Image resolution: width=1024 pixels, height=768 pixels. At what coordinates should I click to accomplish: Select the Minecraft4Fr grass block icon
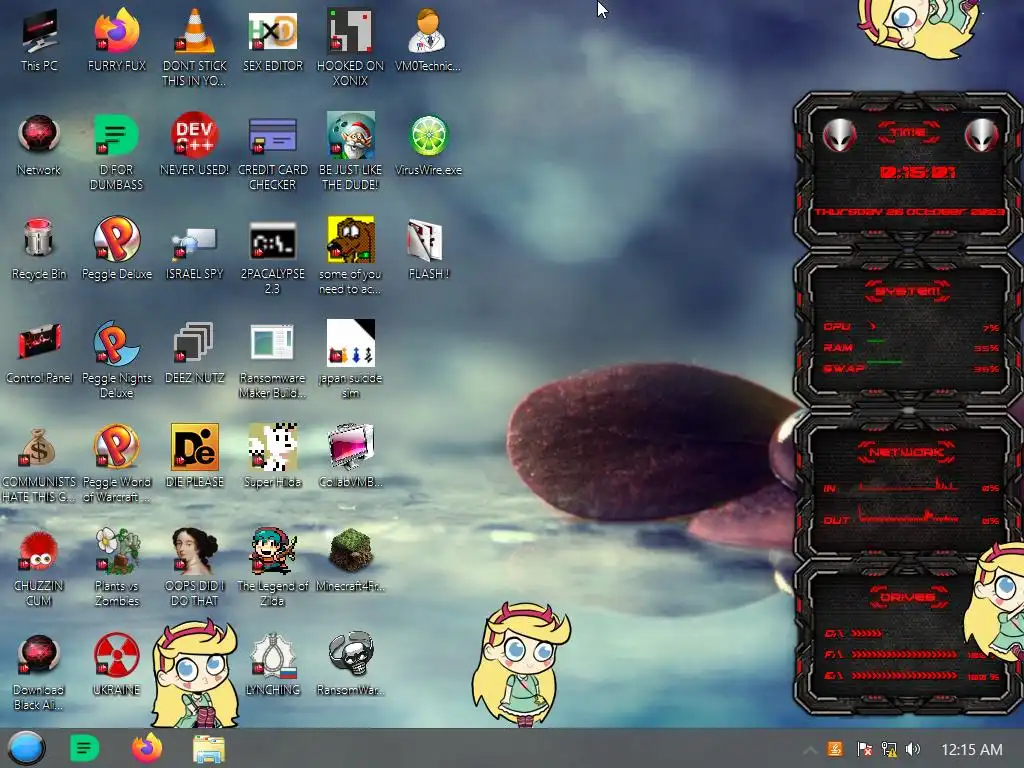(350, 560)
